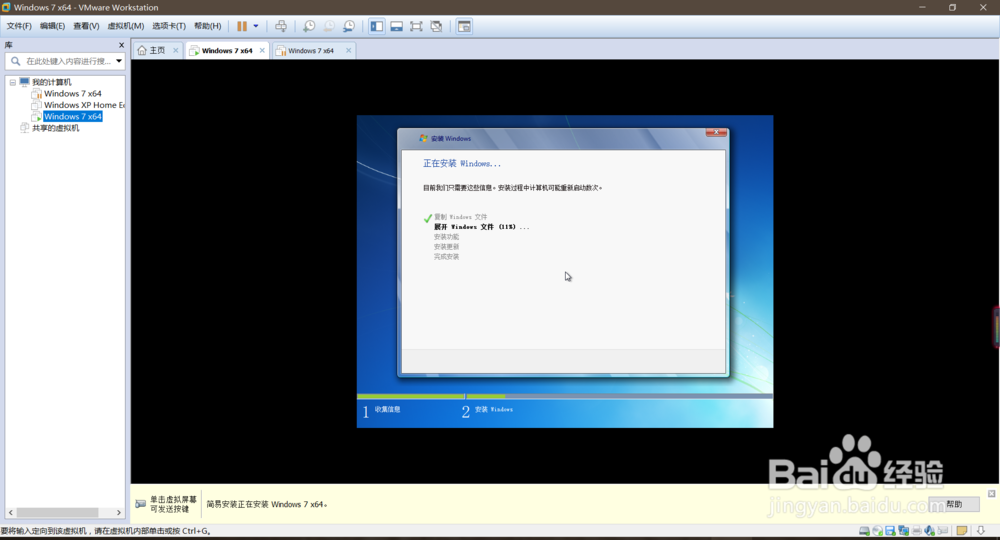1000x540 pixels.
Task: Click the printer status bar icon
Action: 916,530
